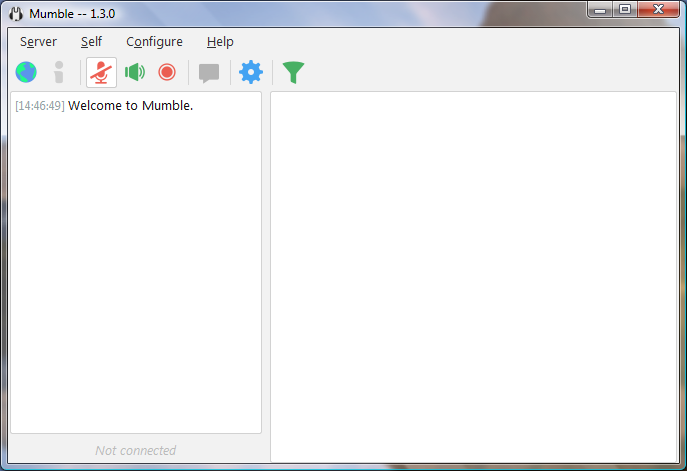Click the Mumble application icon in title bar
Screen dimensions: 687x471
coord(16,14)
